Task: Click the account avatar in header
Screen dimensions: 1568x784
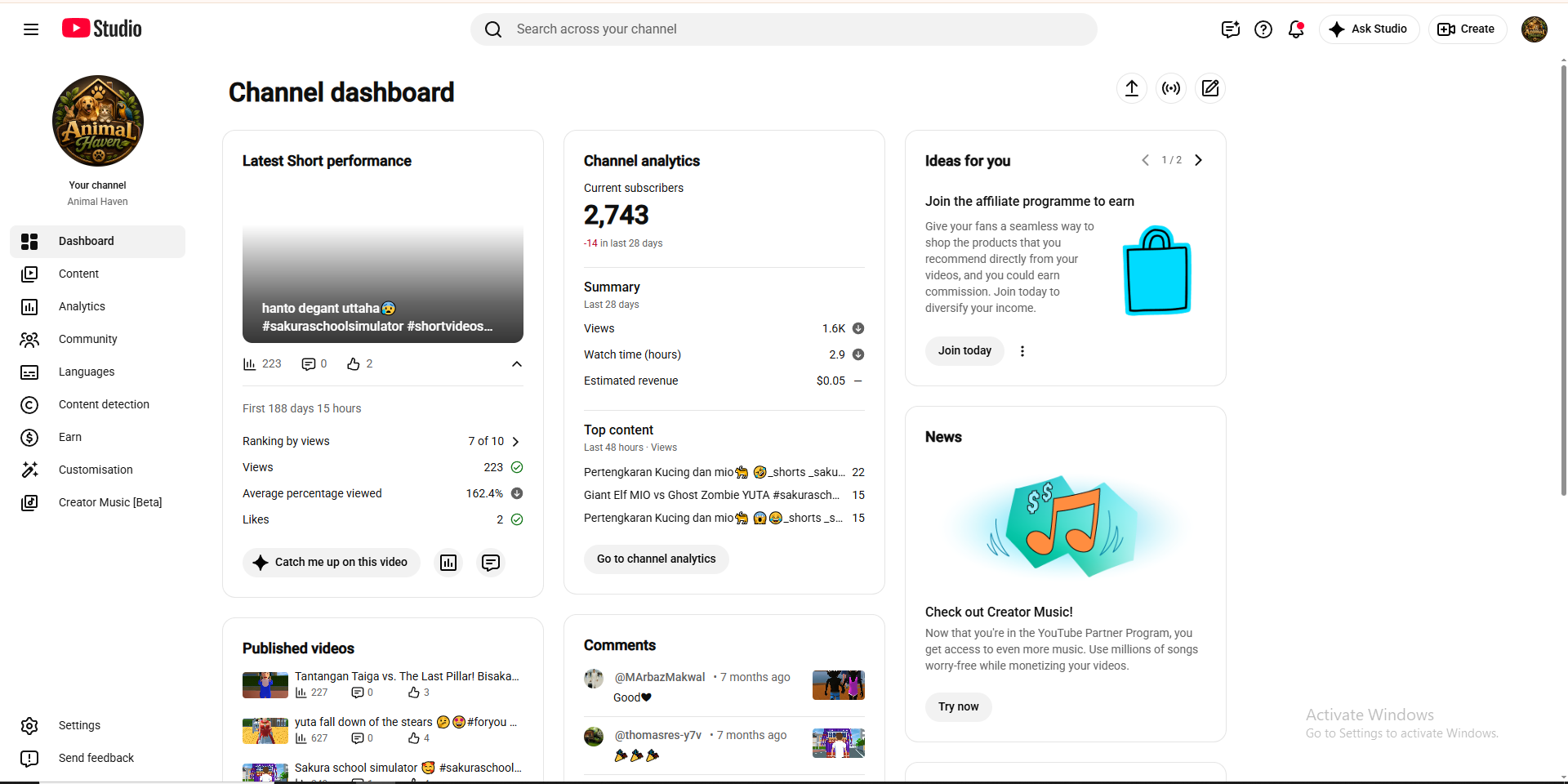Action: [1535, 29]
